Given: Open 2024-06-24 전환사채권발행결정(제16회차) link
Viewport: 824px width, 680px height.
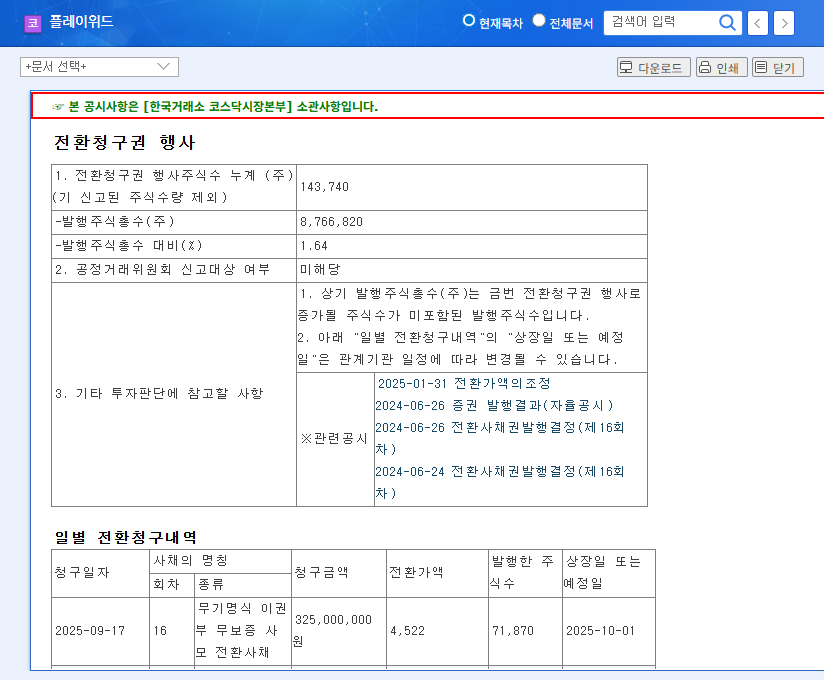Looking at the screenshot, I should tap(499, 482).
